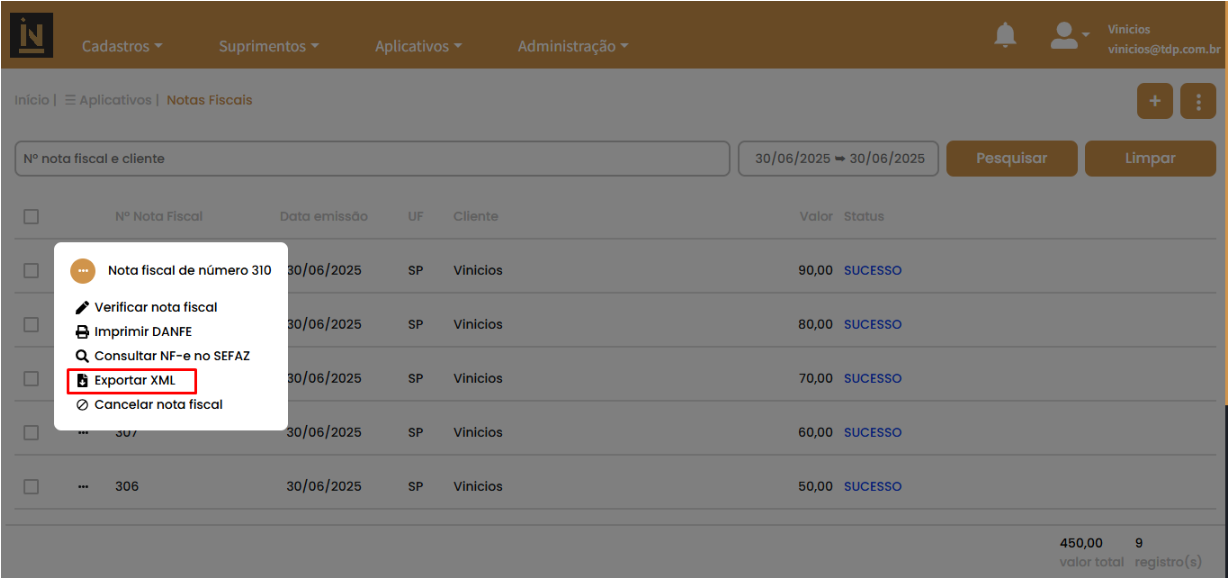This screenshot has height=578, width=1228.
Task: Open the date range picker field
Action: click(x=839, y=158)
